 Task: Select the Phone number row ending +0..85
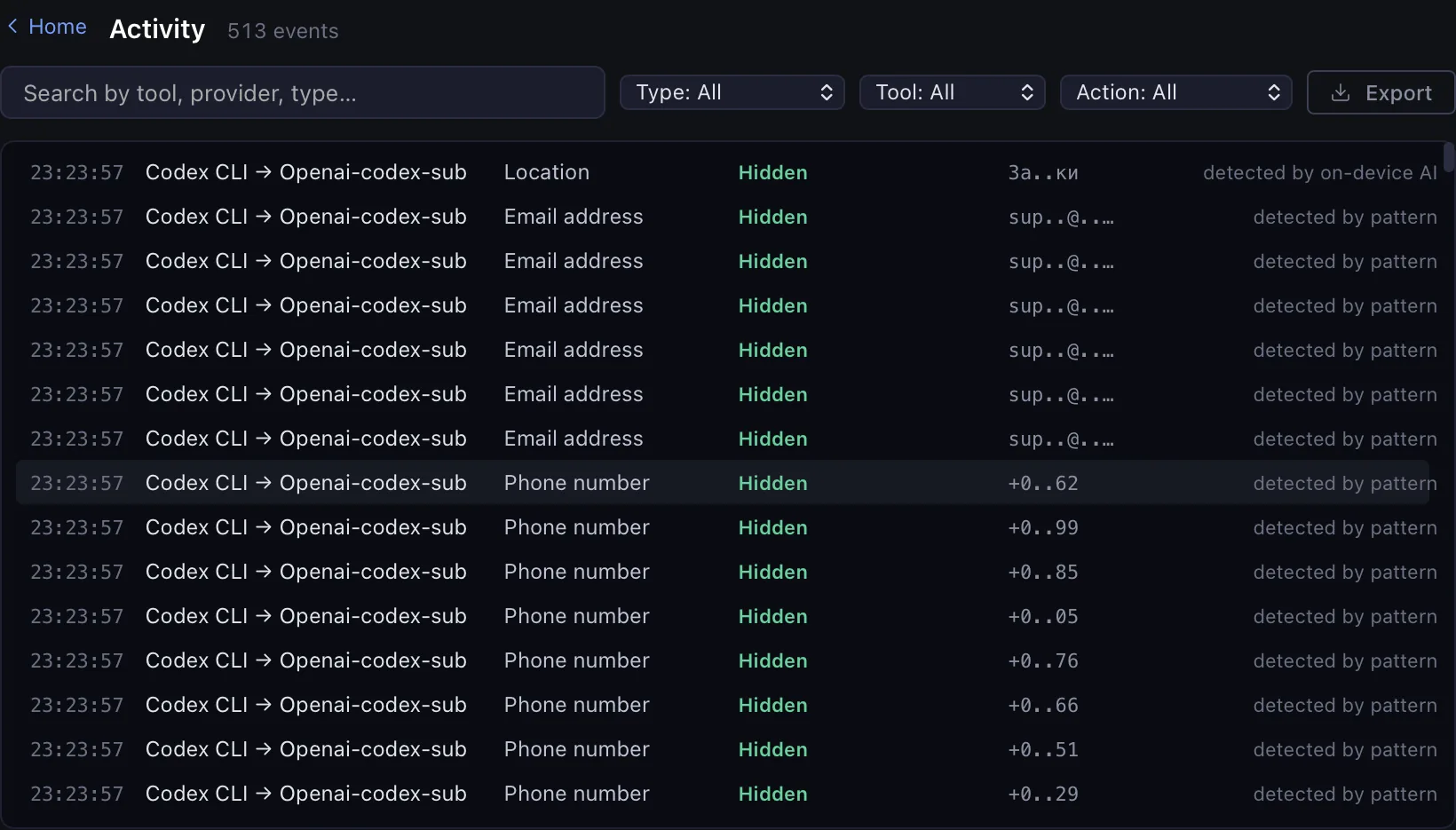(723, 572)
